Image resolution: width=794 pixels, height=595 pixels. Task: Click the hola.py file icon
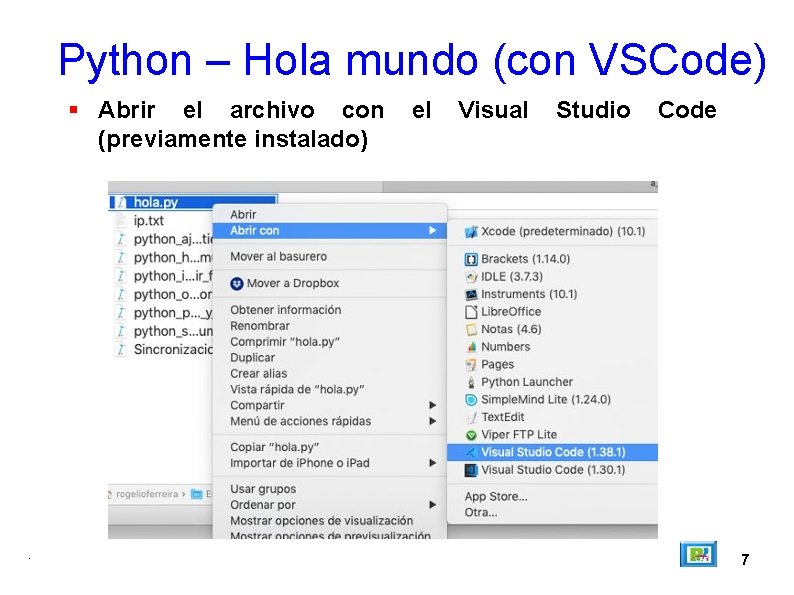click(x=121, y=203)
